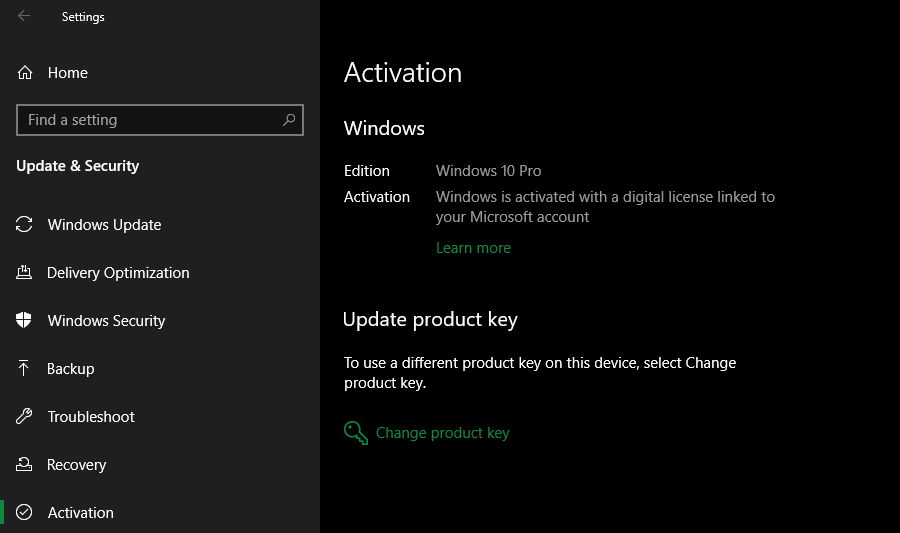Open the Troubleshoot page
The width and height of the screenshot is (900, 533).
91,417
